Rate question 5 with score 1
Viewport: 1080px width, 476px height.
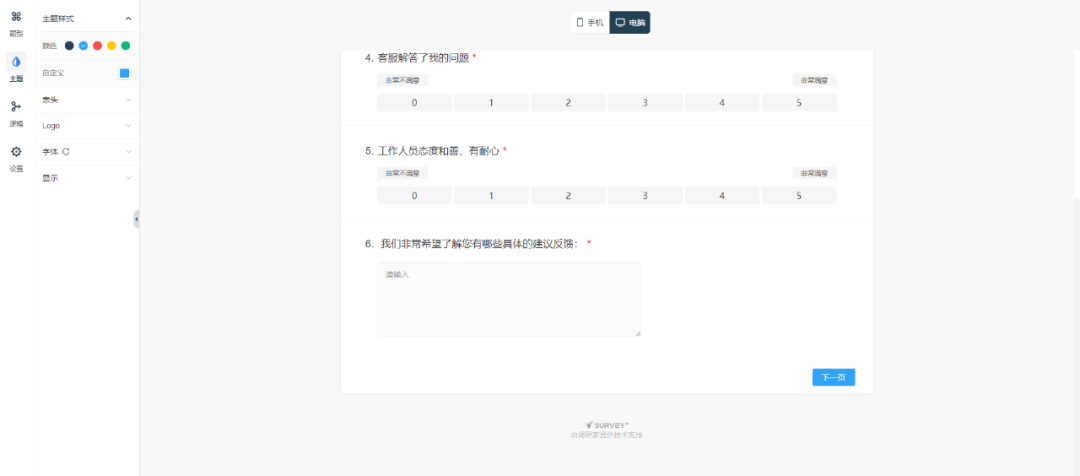pos(491,196)
